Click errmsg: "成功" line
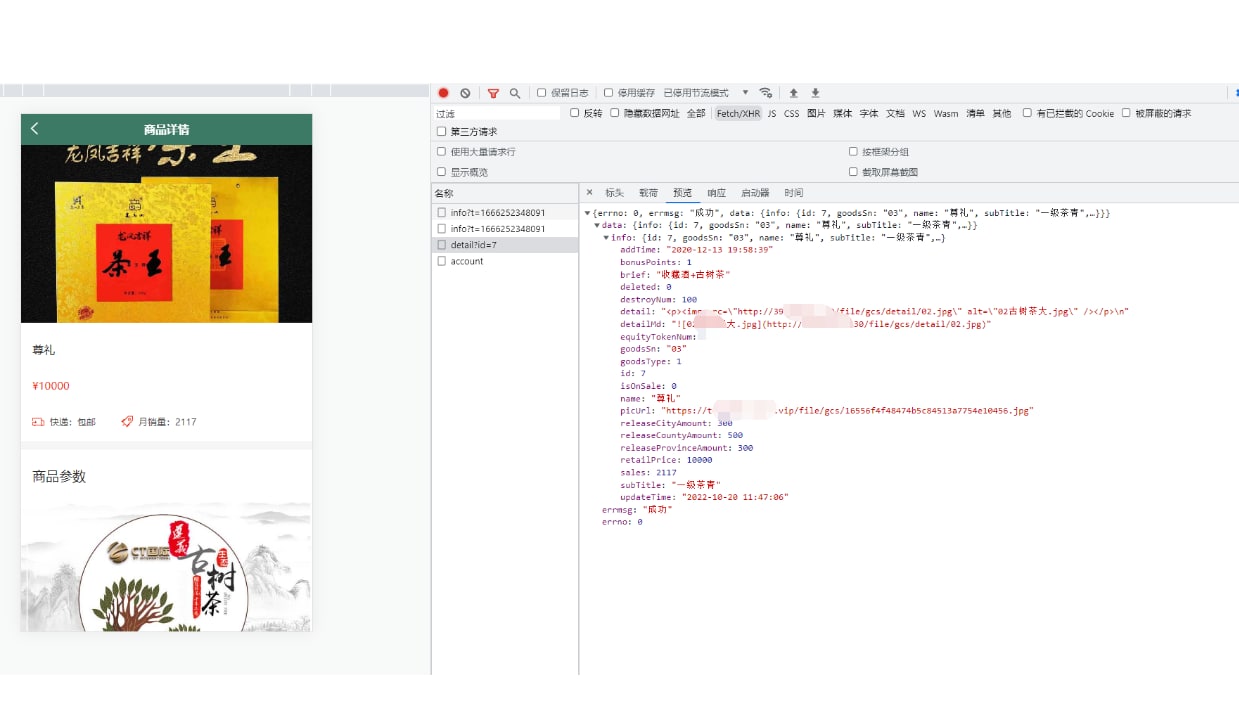 pyautogui.click(x=637, y=509)
